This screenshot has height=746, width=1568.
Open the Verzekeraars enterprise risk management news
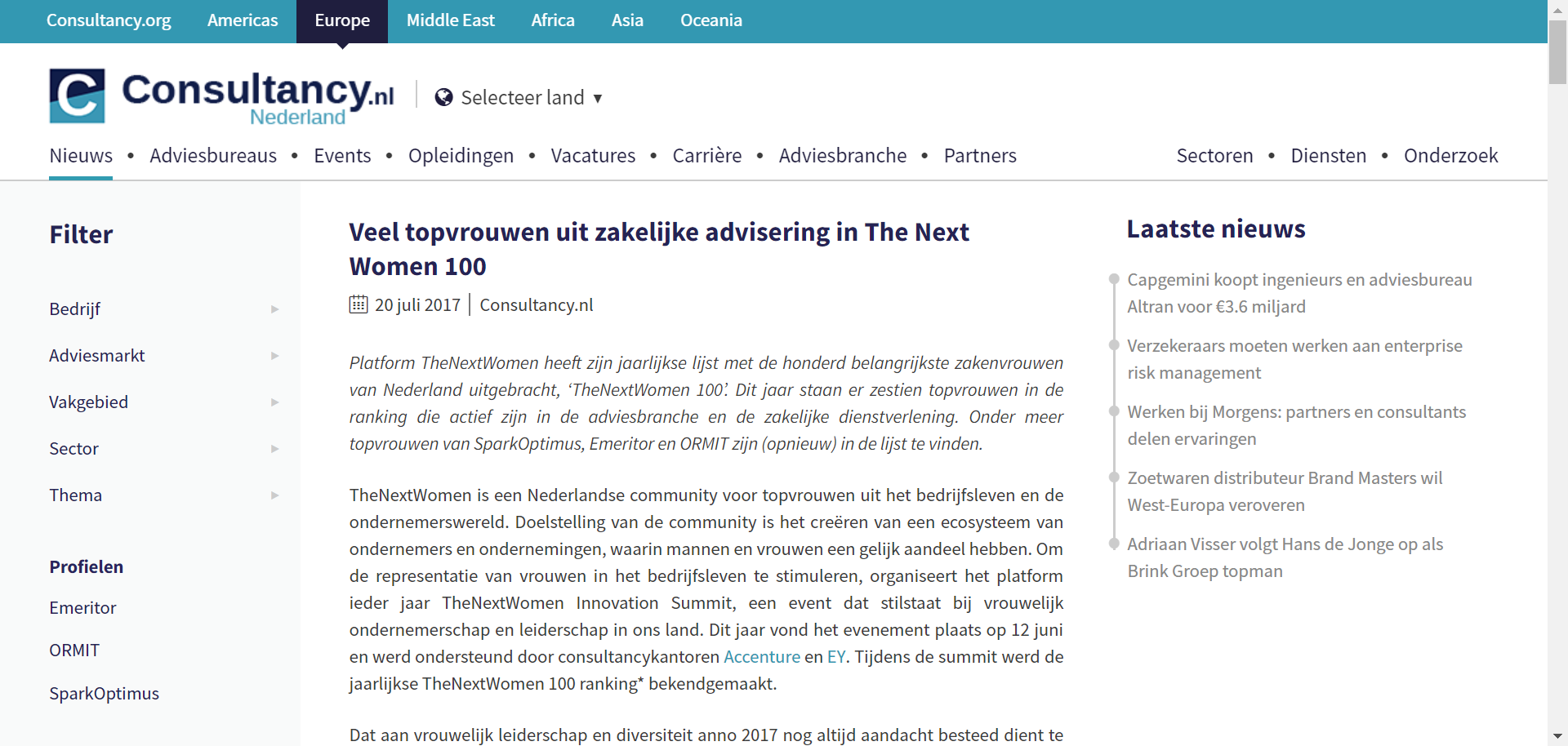click(x=1294, y=359)
